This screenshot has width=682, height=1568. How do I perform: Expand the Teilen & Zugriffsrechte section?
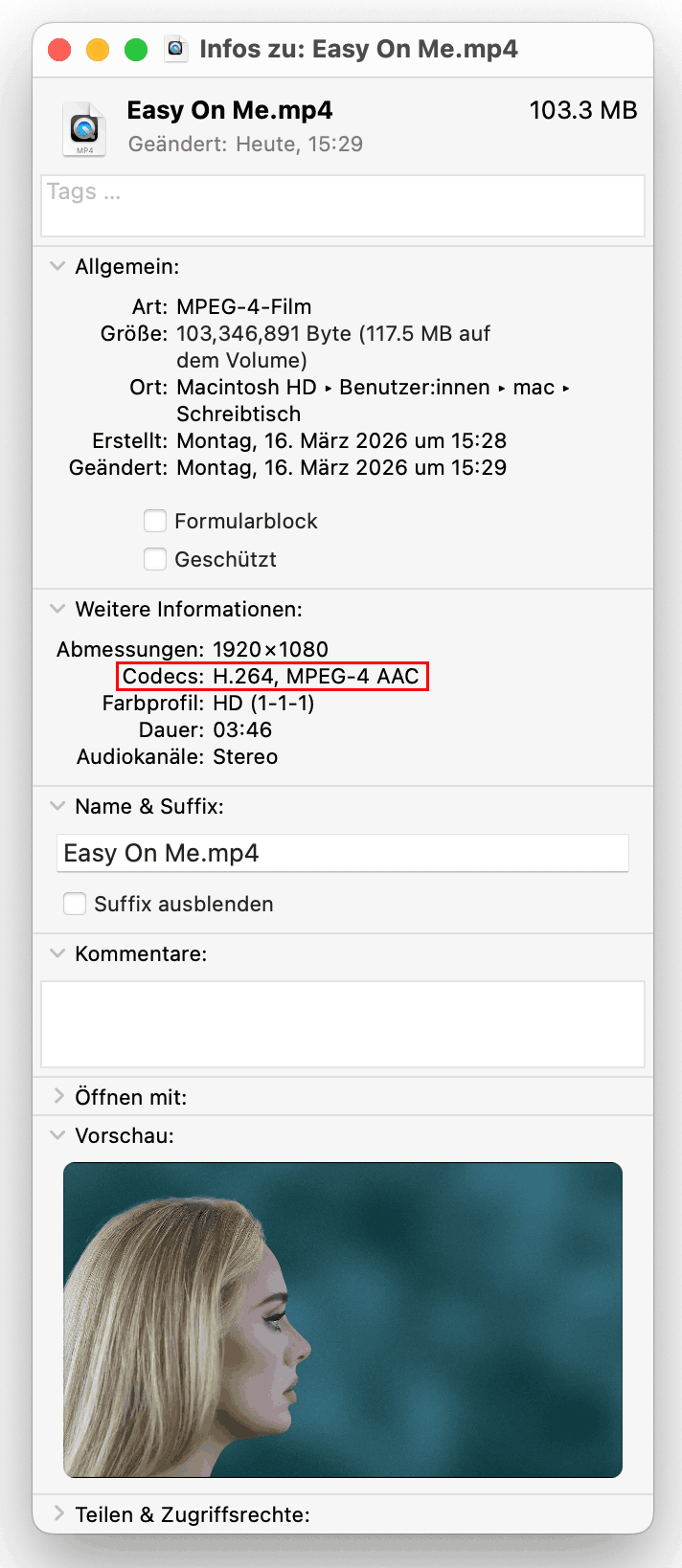point(57,1513)
